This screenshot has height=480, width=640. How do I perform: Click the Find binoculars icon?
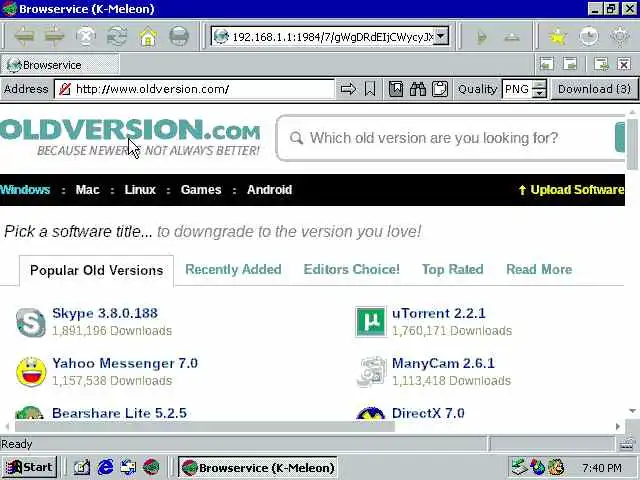coord(418,89)
